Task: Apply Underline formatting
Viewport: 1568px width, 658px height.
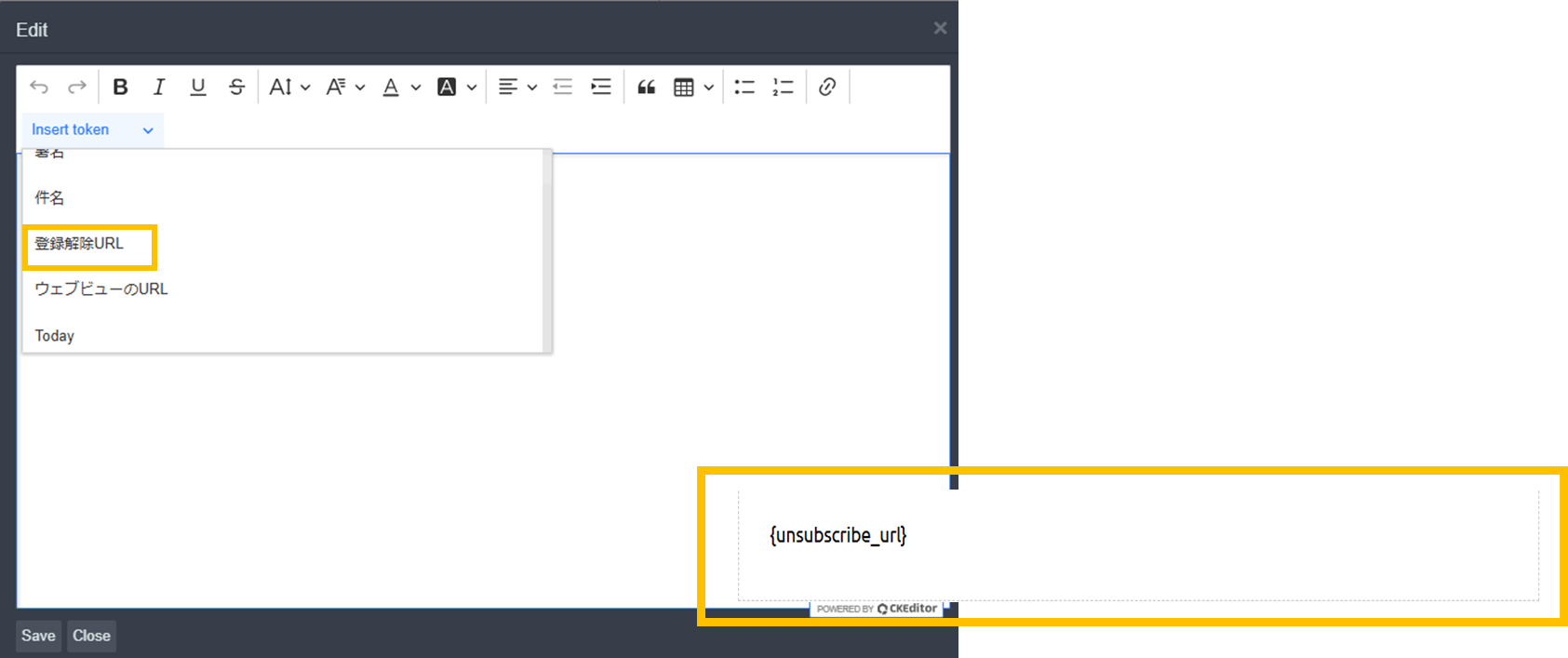Action: pyautogui.click(x=197, y=87)
